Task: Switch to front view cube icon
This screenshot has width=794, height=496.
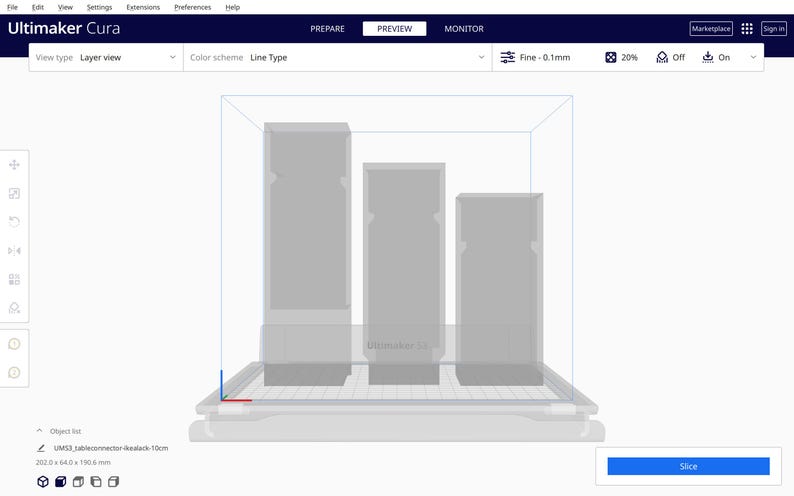Action: tap(60, 481)
